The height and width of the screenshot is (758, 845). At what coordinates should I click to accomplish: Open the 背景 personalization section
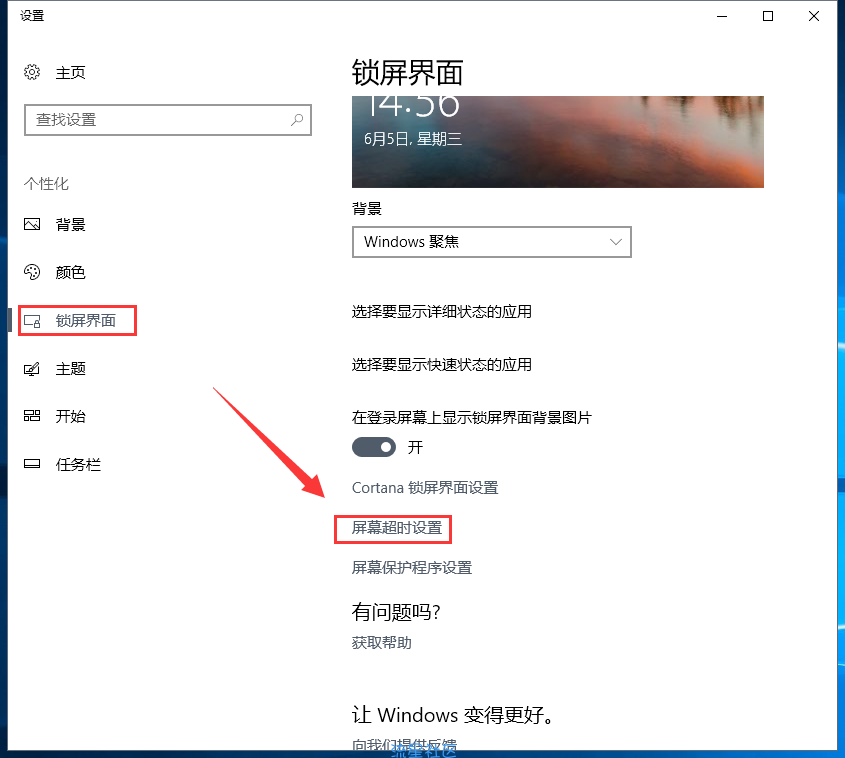71,225
